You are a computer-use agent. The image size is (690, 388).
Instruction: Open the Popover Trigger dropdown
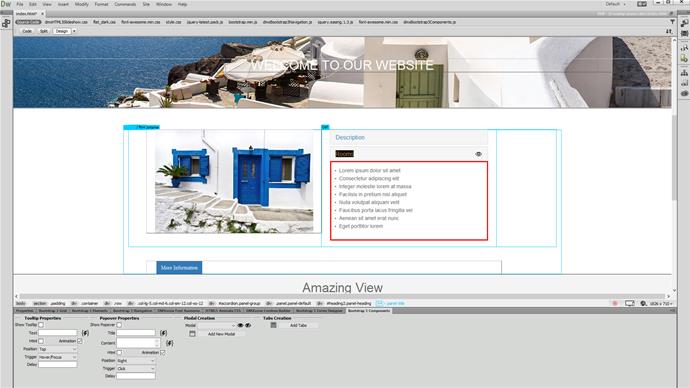[x=136, y=369]
